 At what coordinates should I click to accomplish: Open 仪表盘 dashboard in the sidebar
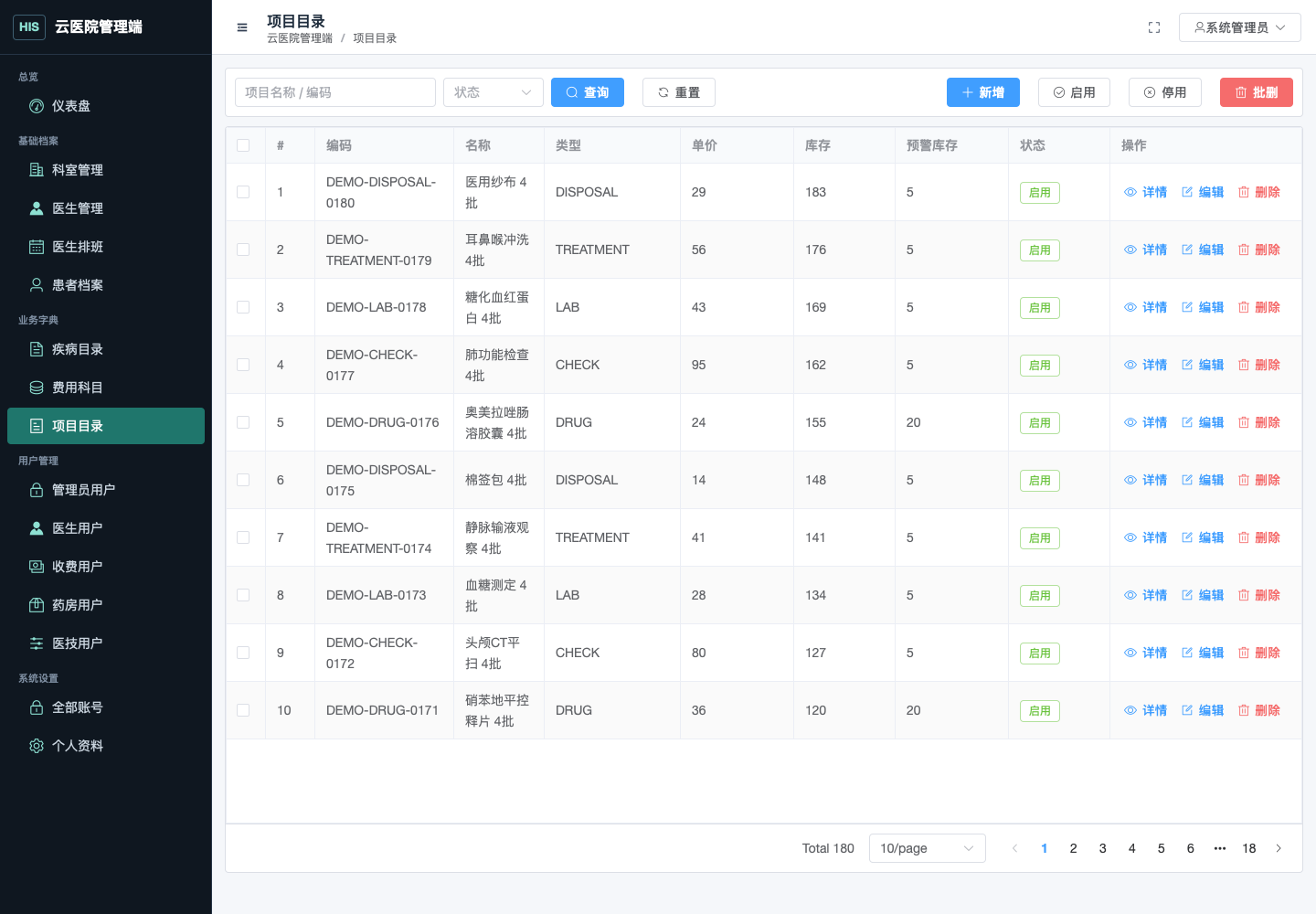[106, 106]
